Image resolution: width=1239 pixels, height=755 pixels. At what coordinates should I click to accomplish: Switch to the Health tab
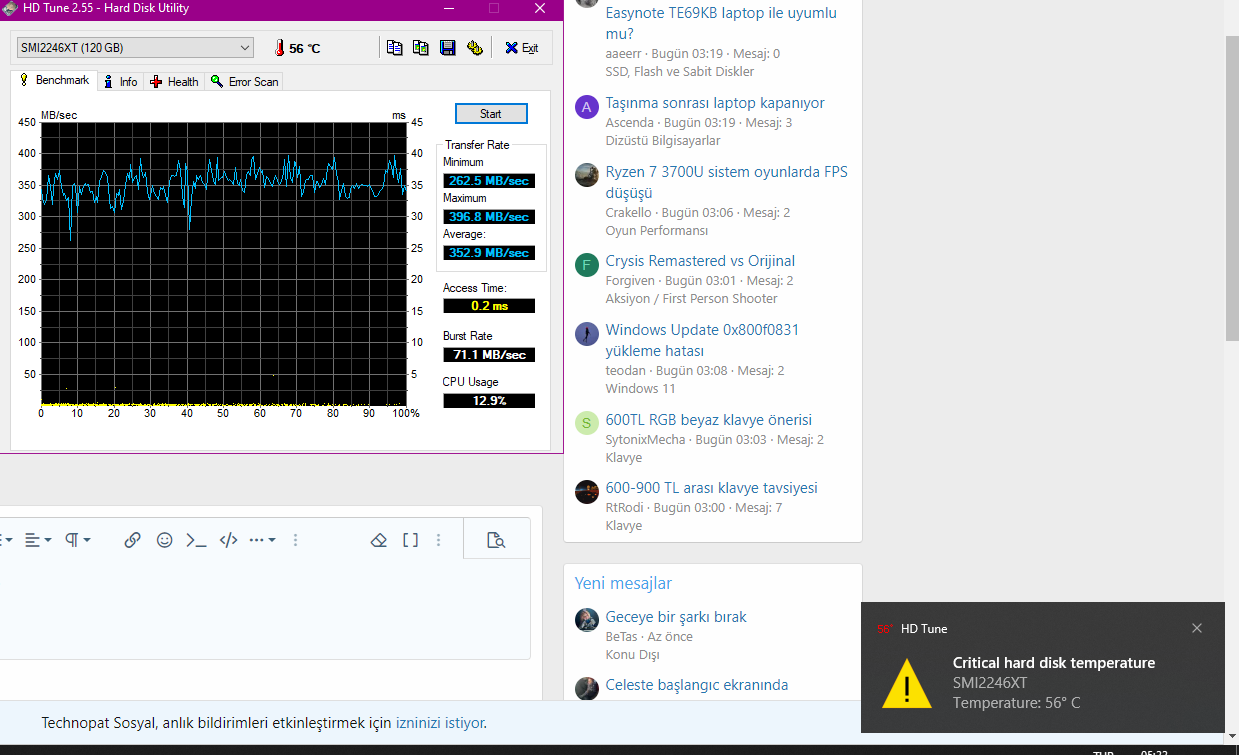coord(174,82)
